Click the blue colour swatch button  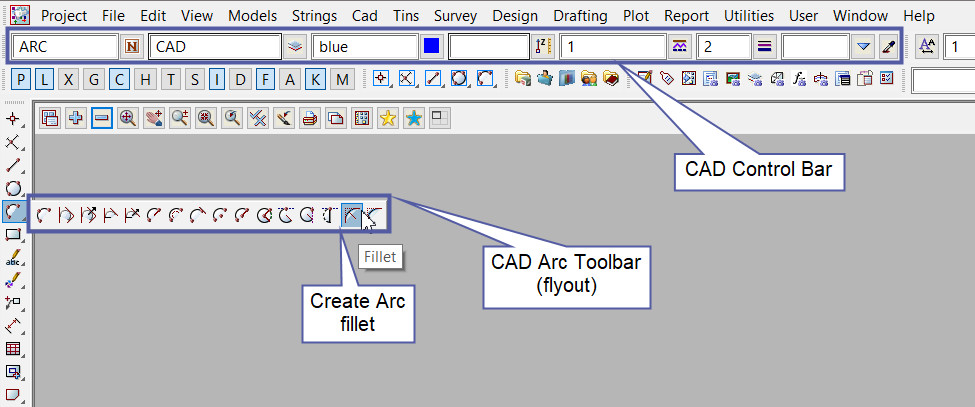click(432, 47)
